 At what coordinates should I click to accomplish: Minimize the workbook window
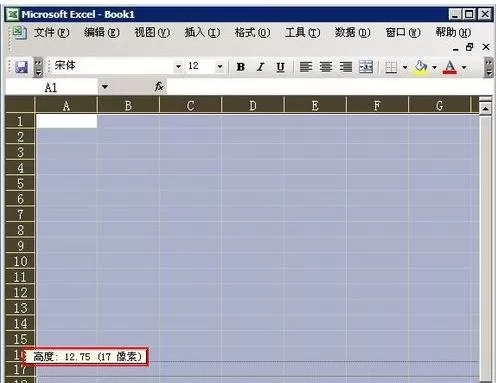(x=456, y=49)
